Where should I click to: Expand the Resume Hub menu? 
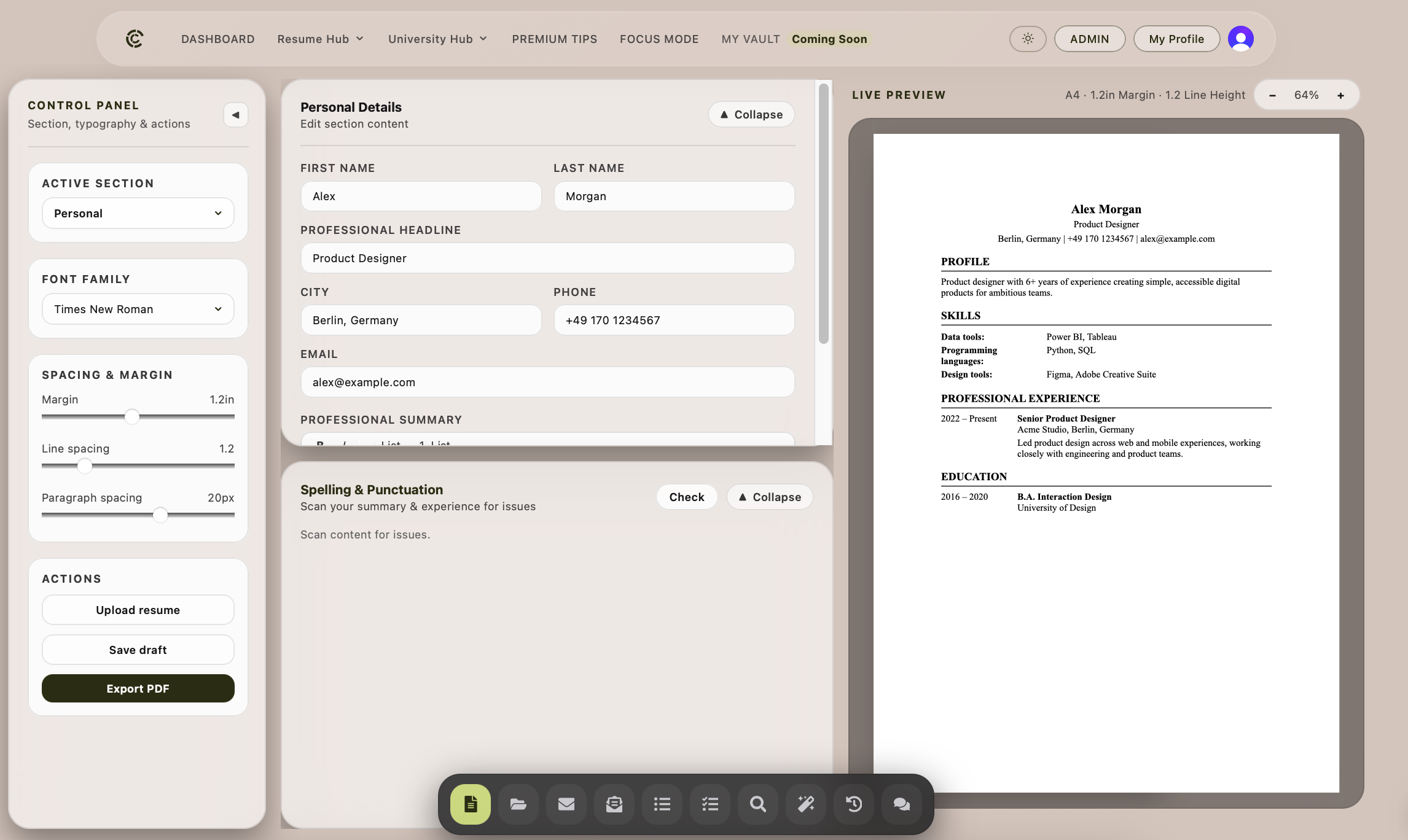click(321, 39)
